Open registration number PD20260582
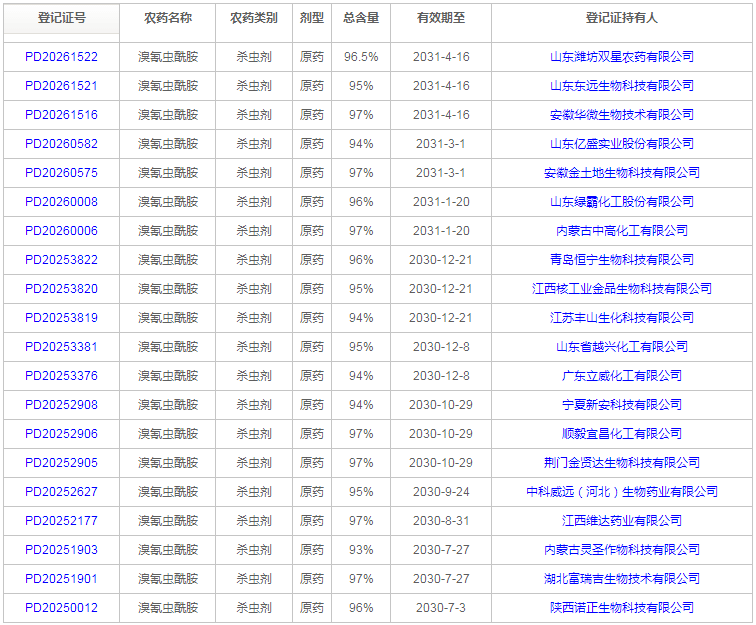Screen dimensions: 756x625 coord(61,144)
